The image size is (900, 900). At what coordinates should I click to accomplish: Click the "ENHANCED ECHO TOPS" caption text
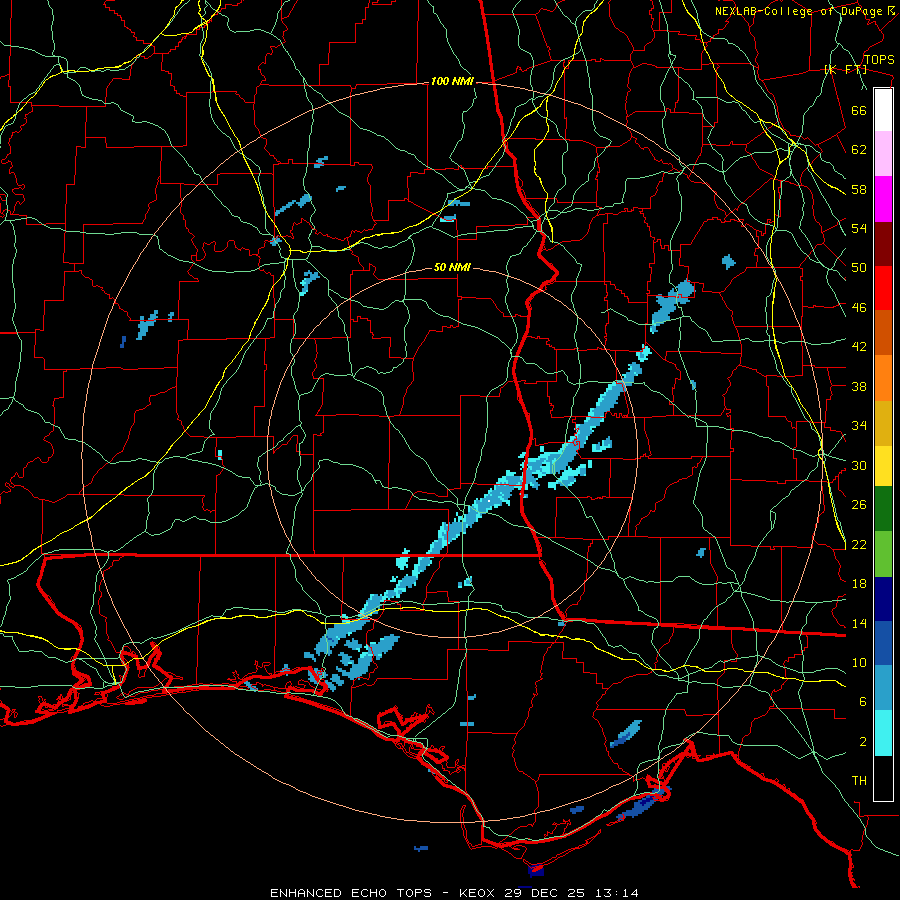point(350,893)
